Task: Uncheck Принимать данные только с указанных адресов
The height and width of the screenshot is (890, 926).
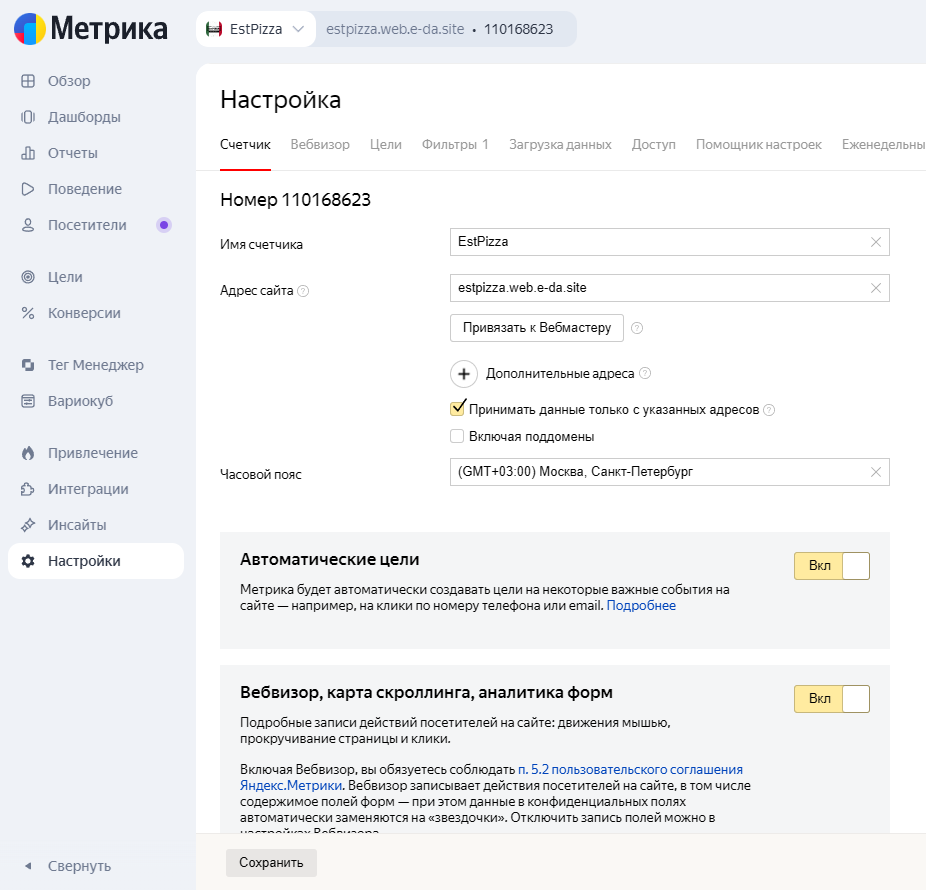Action: click(457, 409)
